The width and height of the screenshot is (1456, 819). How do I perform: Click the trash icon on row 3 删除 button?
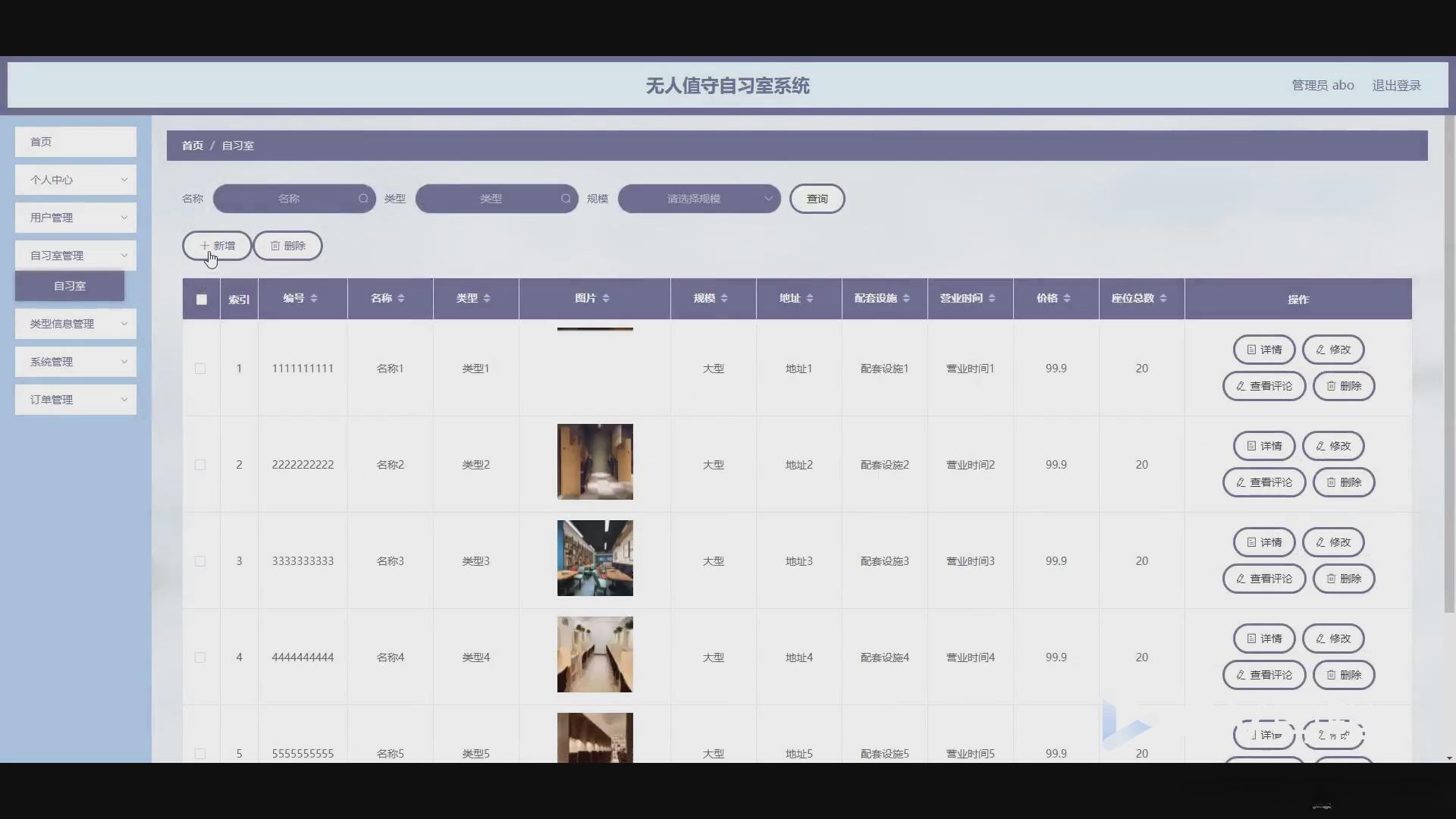pos(1331,578)
